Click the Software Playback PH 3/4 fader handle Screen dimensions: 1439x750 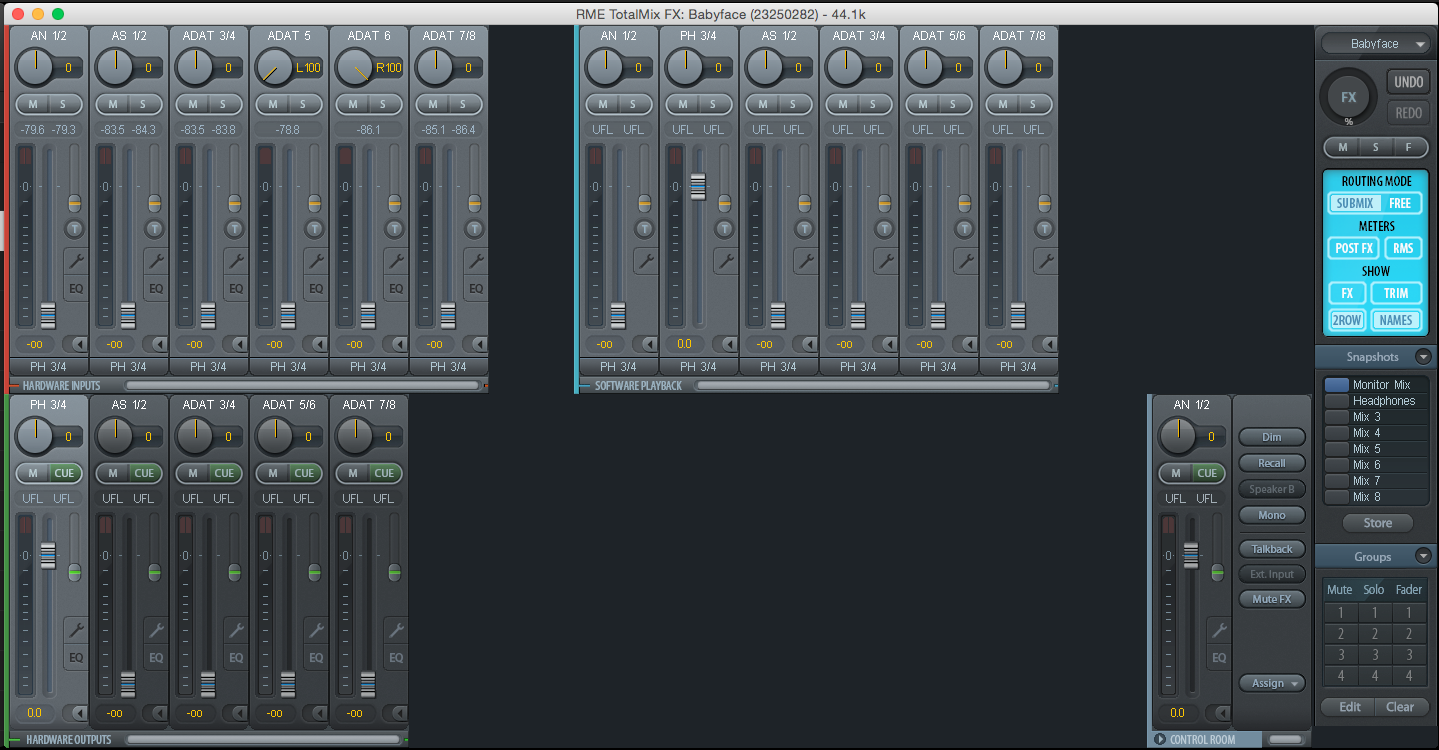pos(698,187)
